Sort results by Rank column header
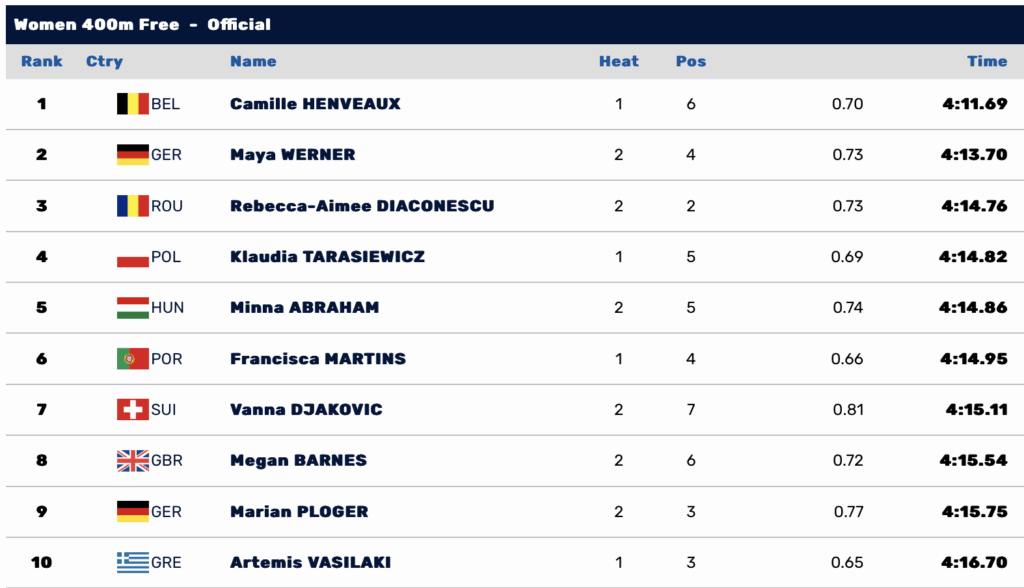 (x=41, y=61)
